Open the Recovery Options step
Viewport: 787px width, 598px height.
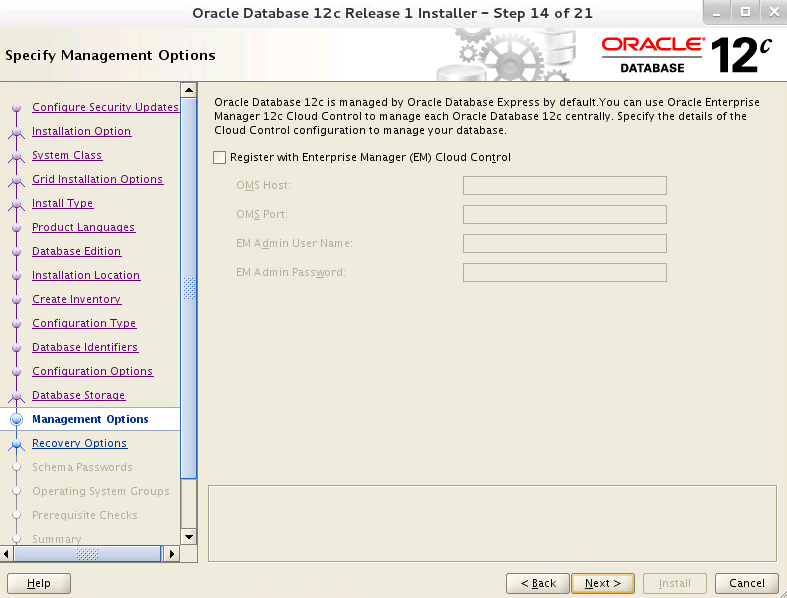[79, 443]
